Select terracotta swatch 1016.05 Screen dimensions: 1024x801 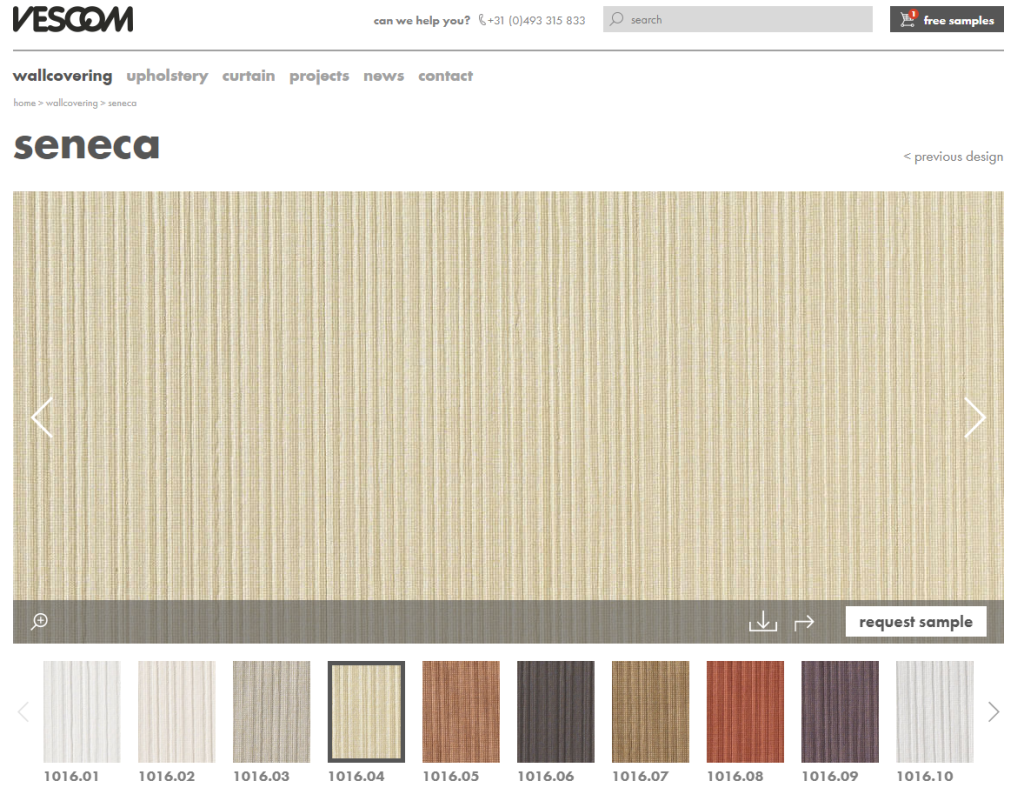[x=461, y=712]
